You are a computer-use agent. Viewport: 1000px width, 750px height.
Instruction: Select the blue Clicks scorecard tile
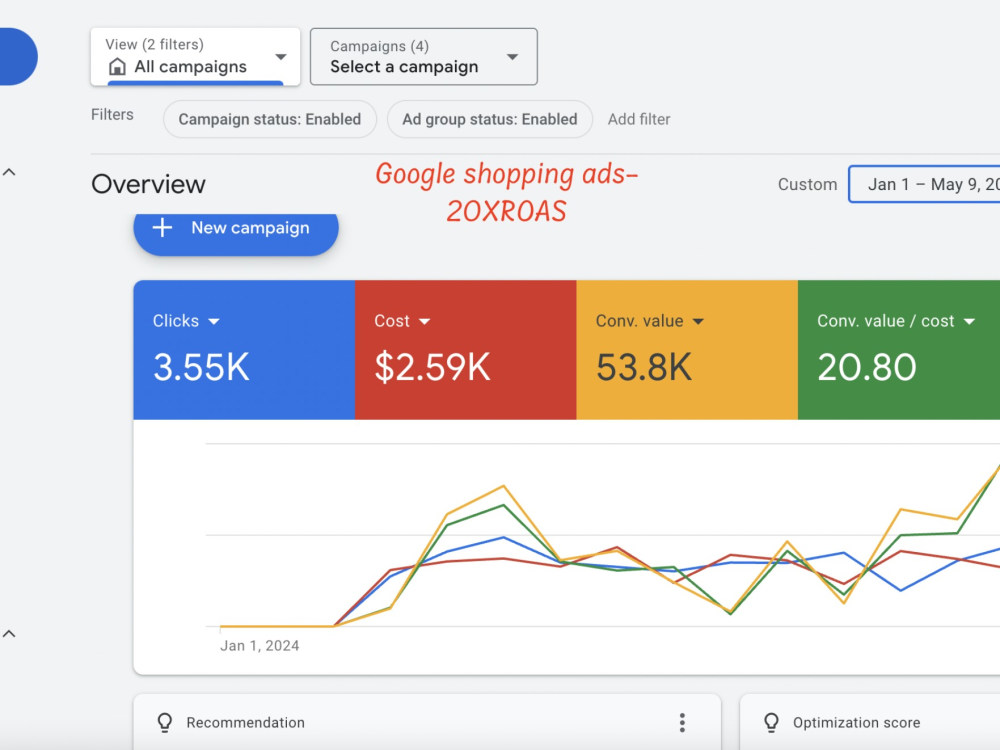[244, 349]
